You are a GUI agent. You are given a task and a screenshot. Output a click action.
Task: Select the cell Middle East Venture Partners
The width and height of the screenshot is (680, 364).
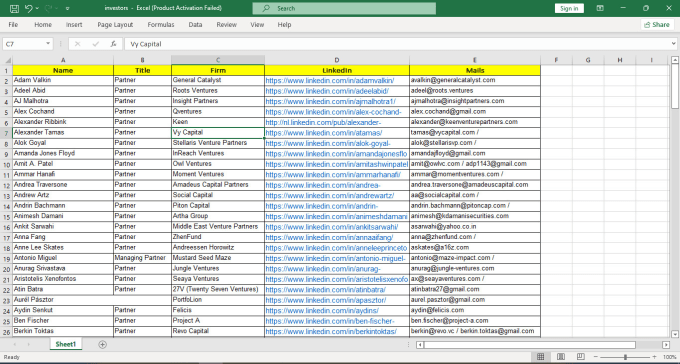218,226
